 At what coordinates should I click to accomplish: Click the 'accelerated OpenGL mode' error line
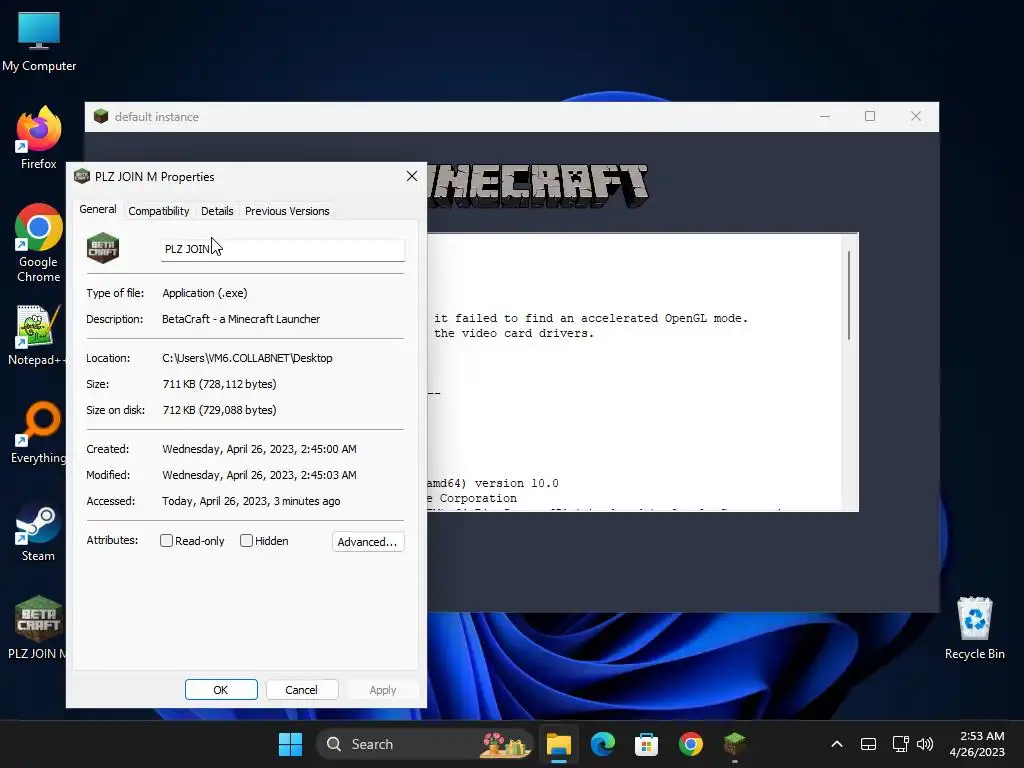(591, 318)
